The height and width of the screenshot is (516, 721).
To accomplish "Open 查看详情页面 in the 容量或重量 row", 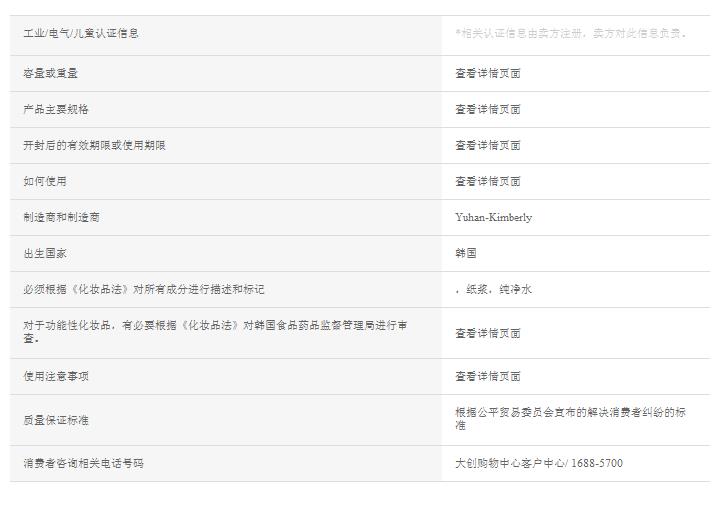I will click(x=488, y=74).
